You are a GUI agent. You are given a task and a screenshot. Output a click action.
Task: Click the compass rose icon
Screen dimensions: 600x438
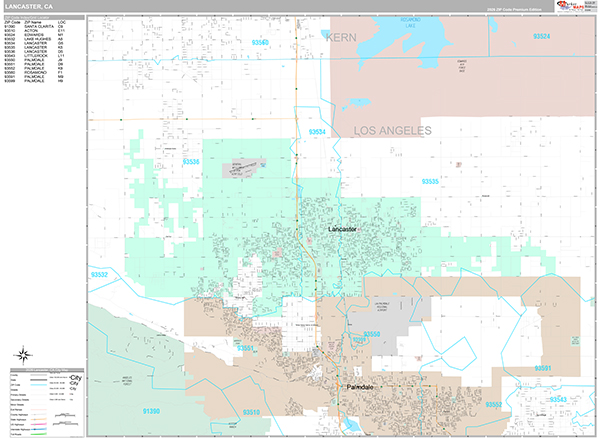[x=23, y=355]
